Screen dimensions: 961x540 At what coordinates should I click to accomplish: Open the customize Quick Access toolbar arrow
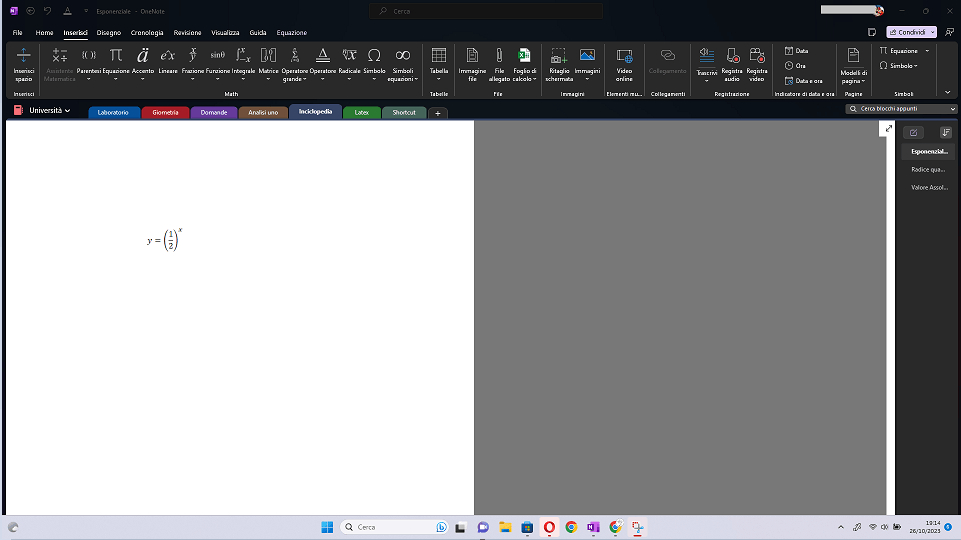(86, 11)
